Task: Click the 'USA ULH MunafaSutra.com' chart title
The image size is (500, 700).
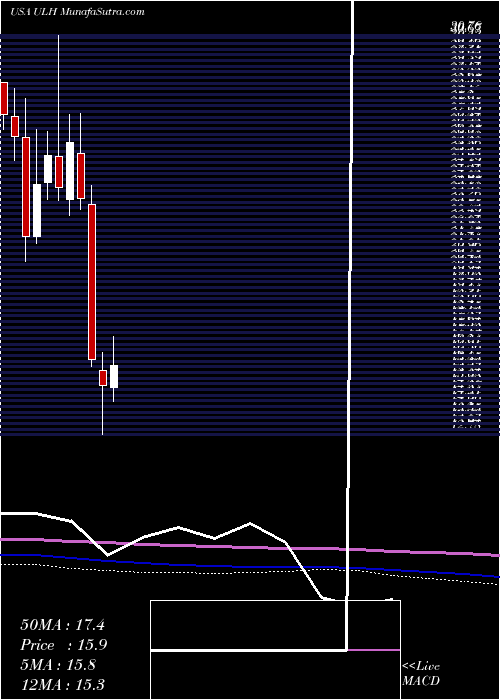Action: (x=77, y=12)
